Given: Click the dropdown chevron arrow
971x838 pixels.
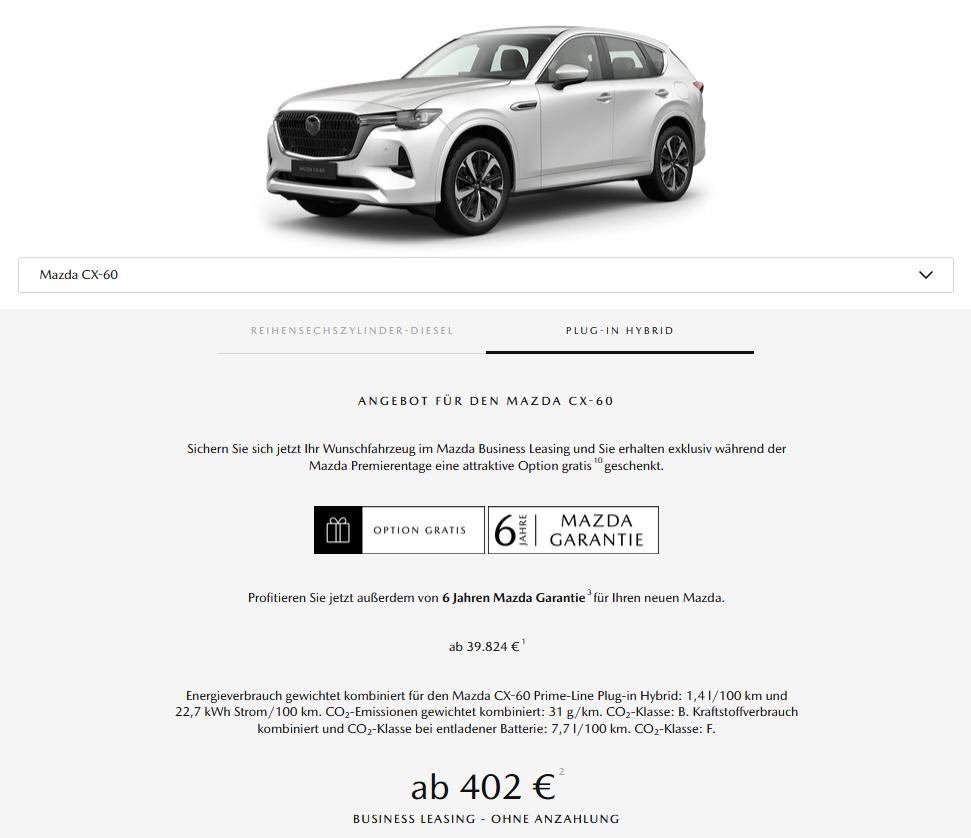Looking at the screenshot, I should [925, 275].
